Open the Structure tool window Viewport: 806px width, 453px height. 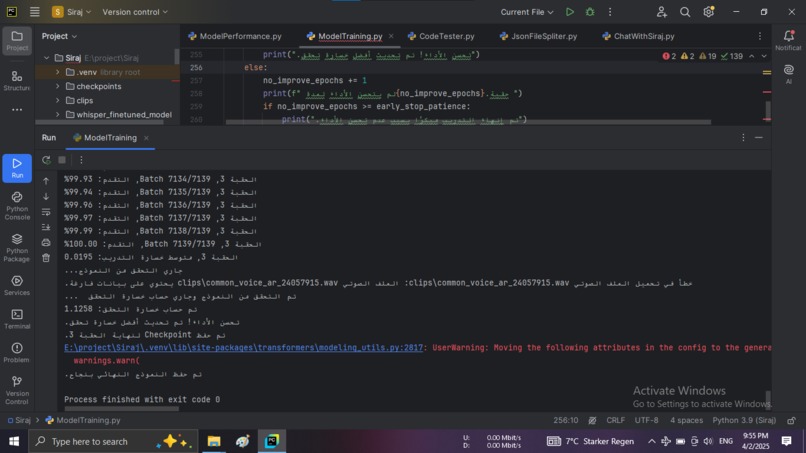pos(17,81)
